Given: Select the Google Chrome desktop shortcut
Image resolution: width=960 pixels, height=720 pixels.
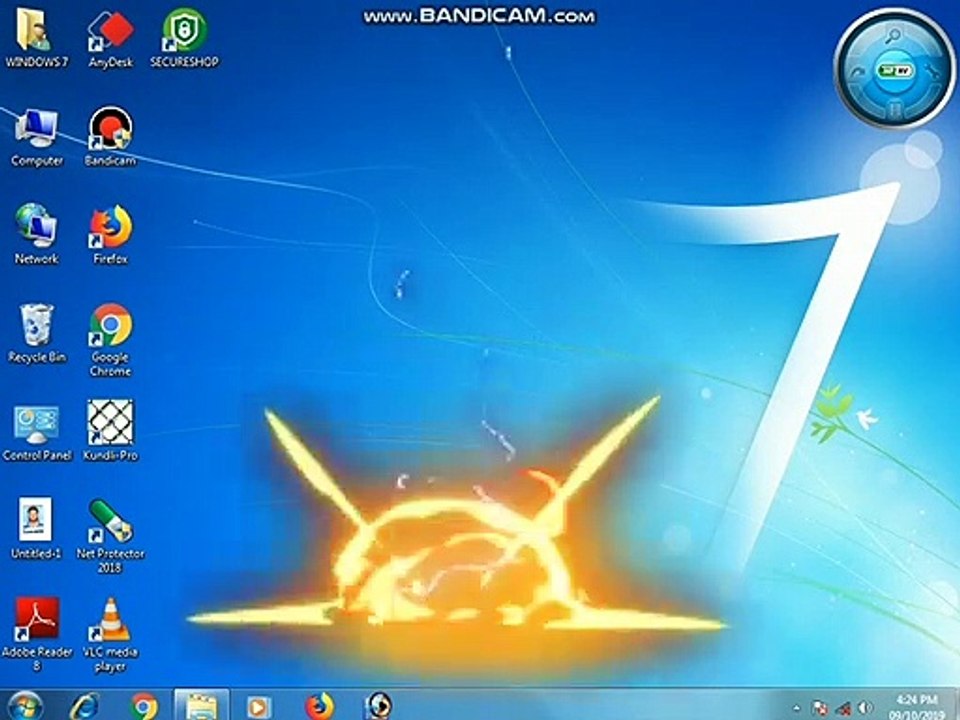Looking at the screenshot, I should coord(111,340).
